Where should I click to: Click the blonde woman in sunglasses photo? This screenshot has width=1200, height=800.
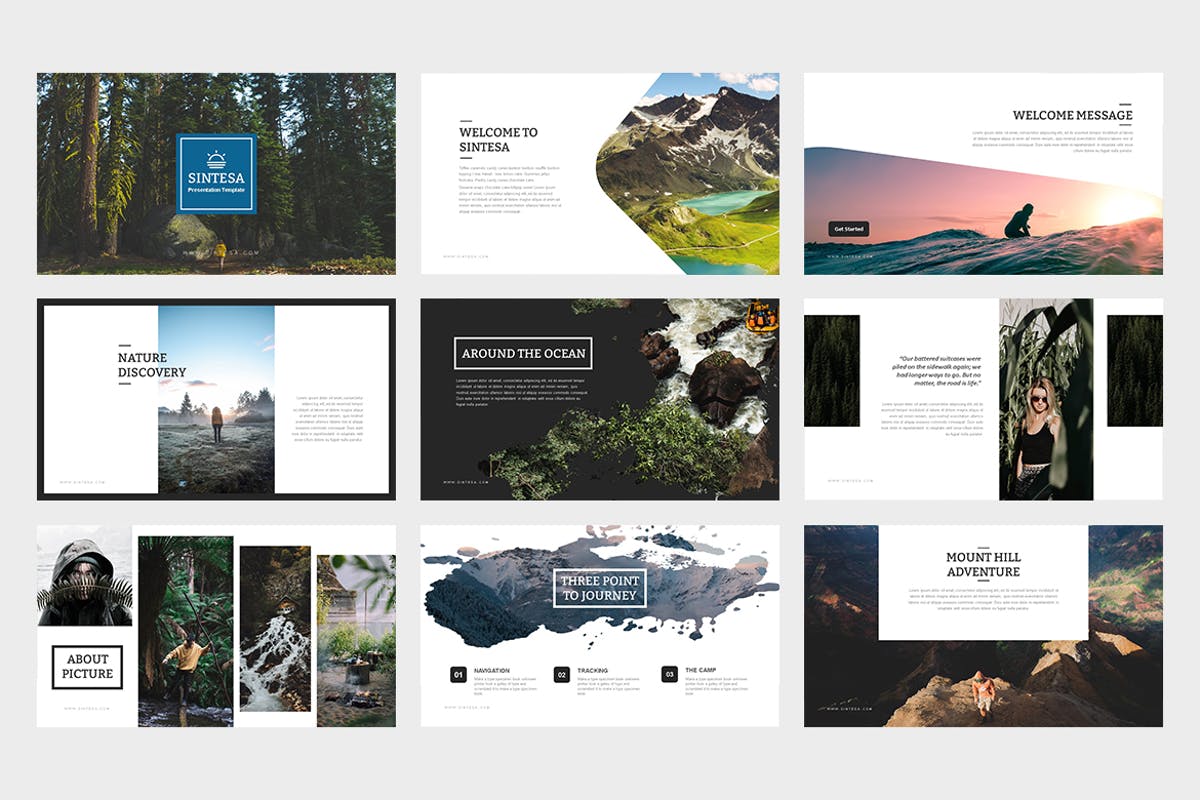click(1045, 400)
